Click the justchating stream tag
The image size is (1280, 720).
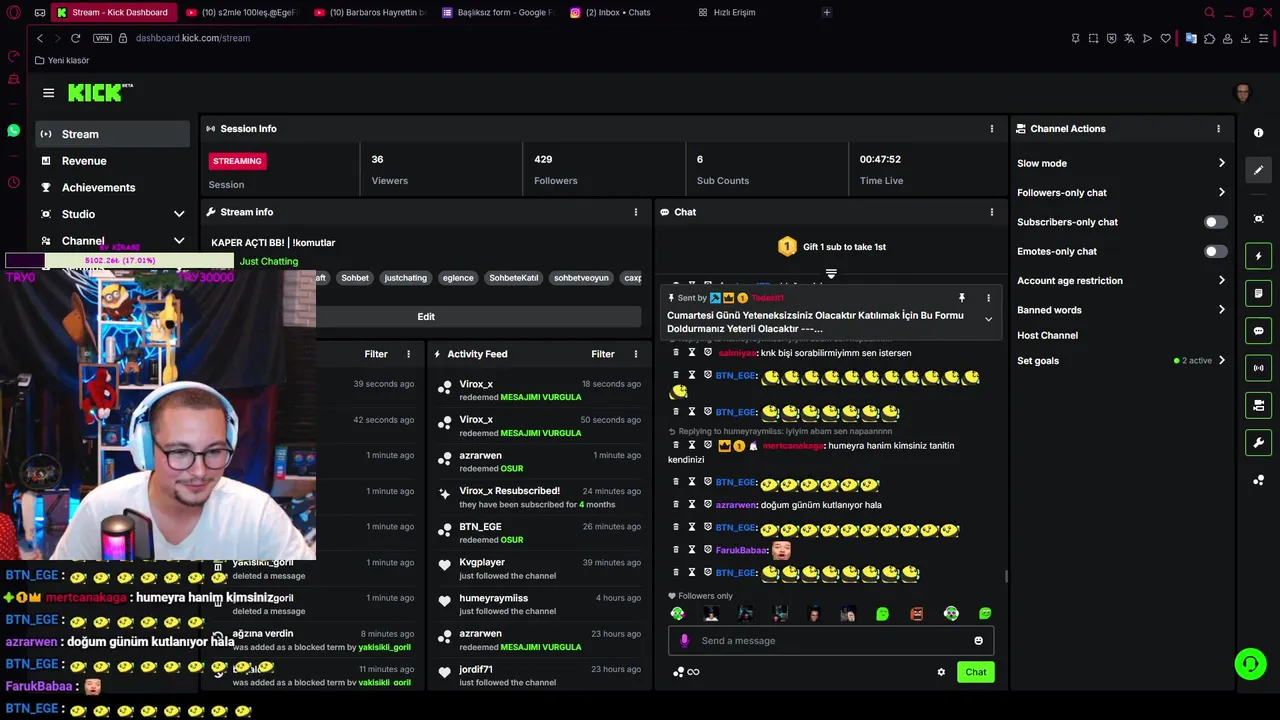[406, 278]
